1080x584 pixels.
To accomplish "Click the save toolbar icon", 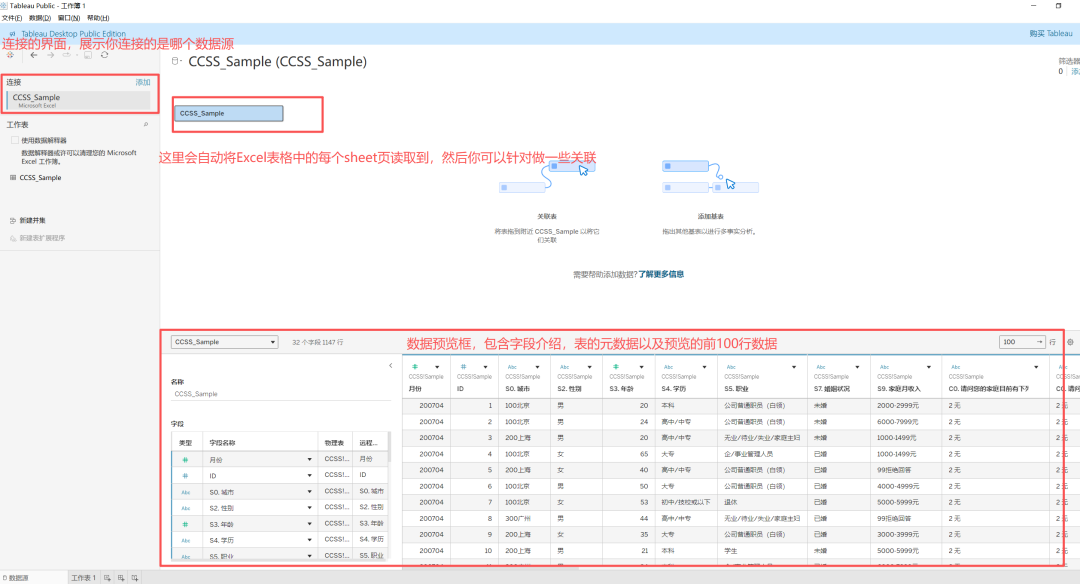I will click(88, 55).
